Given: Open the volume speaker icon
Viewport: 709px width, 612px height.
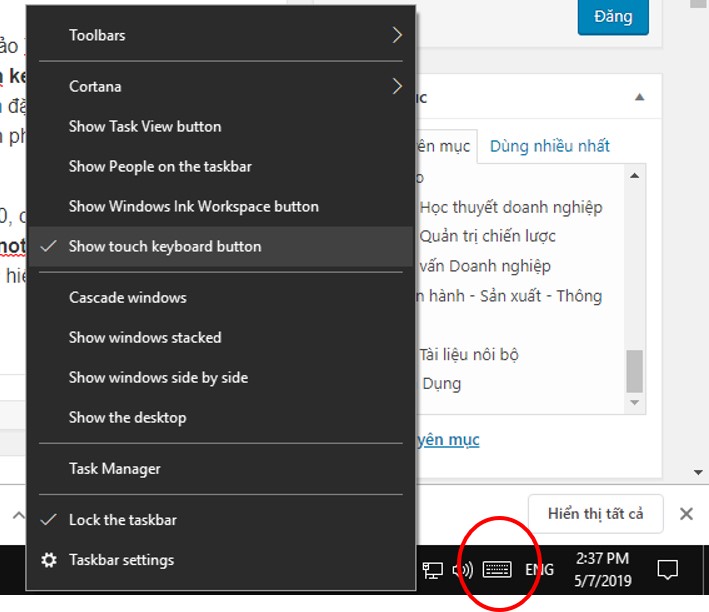Looking at the screenshot, I should point(462,570).
